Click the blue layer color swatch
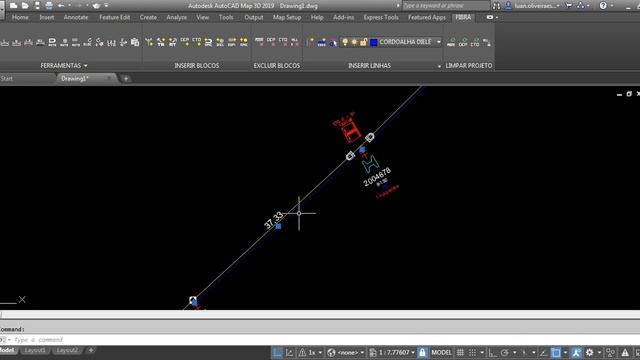640x360 pixels. pyautogui.click(x=373, y=42)
